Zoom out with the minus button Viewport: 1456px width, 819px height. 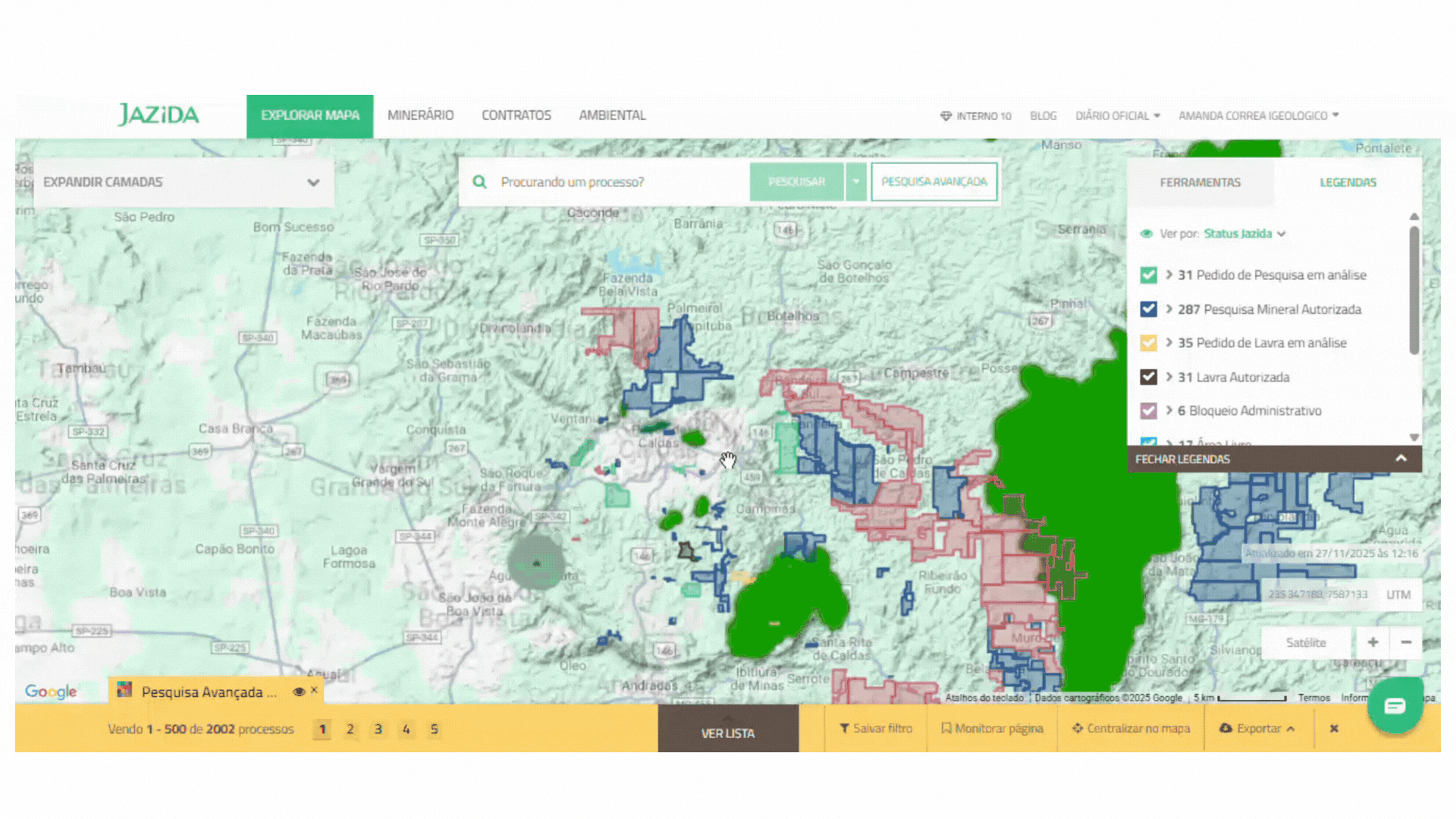tap(1406, 642)
